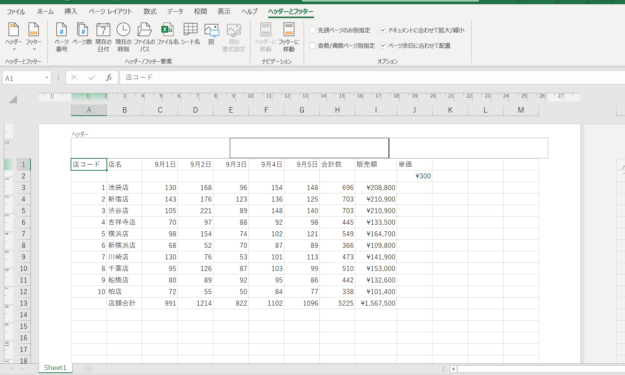
Task: Select column M header
Action: [521, 110]
